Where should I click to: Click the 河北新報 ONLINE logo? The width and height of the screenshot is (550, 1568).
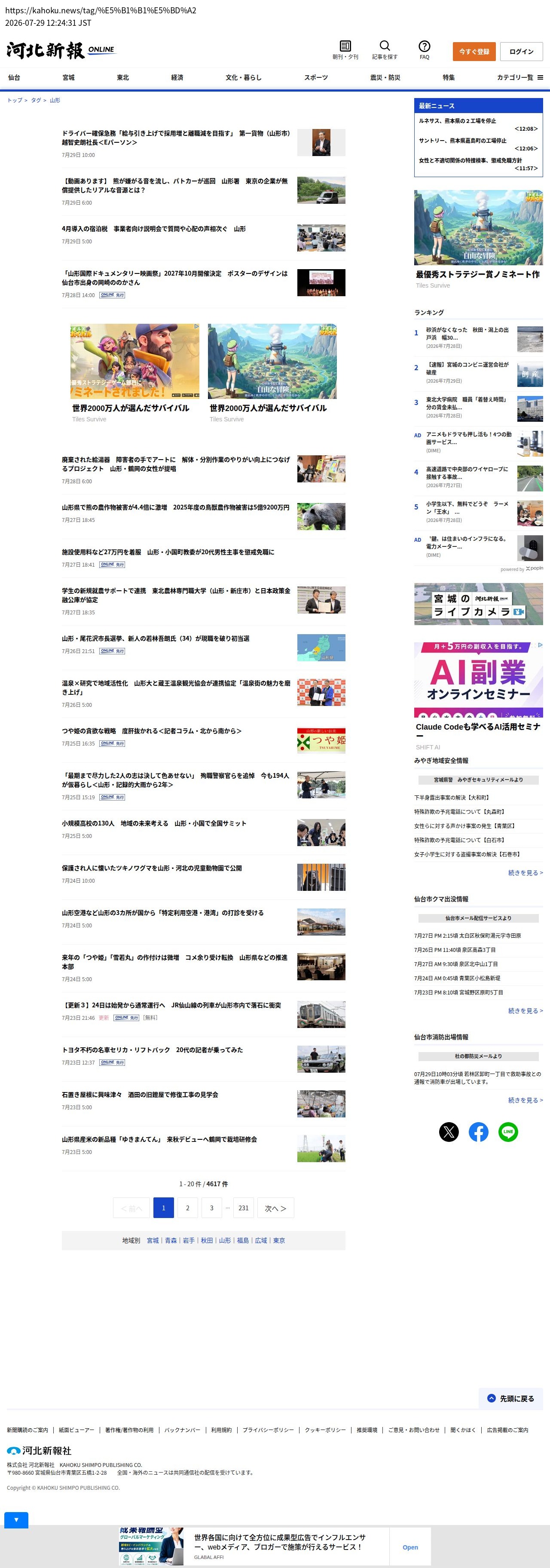coord(60,51)
